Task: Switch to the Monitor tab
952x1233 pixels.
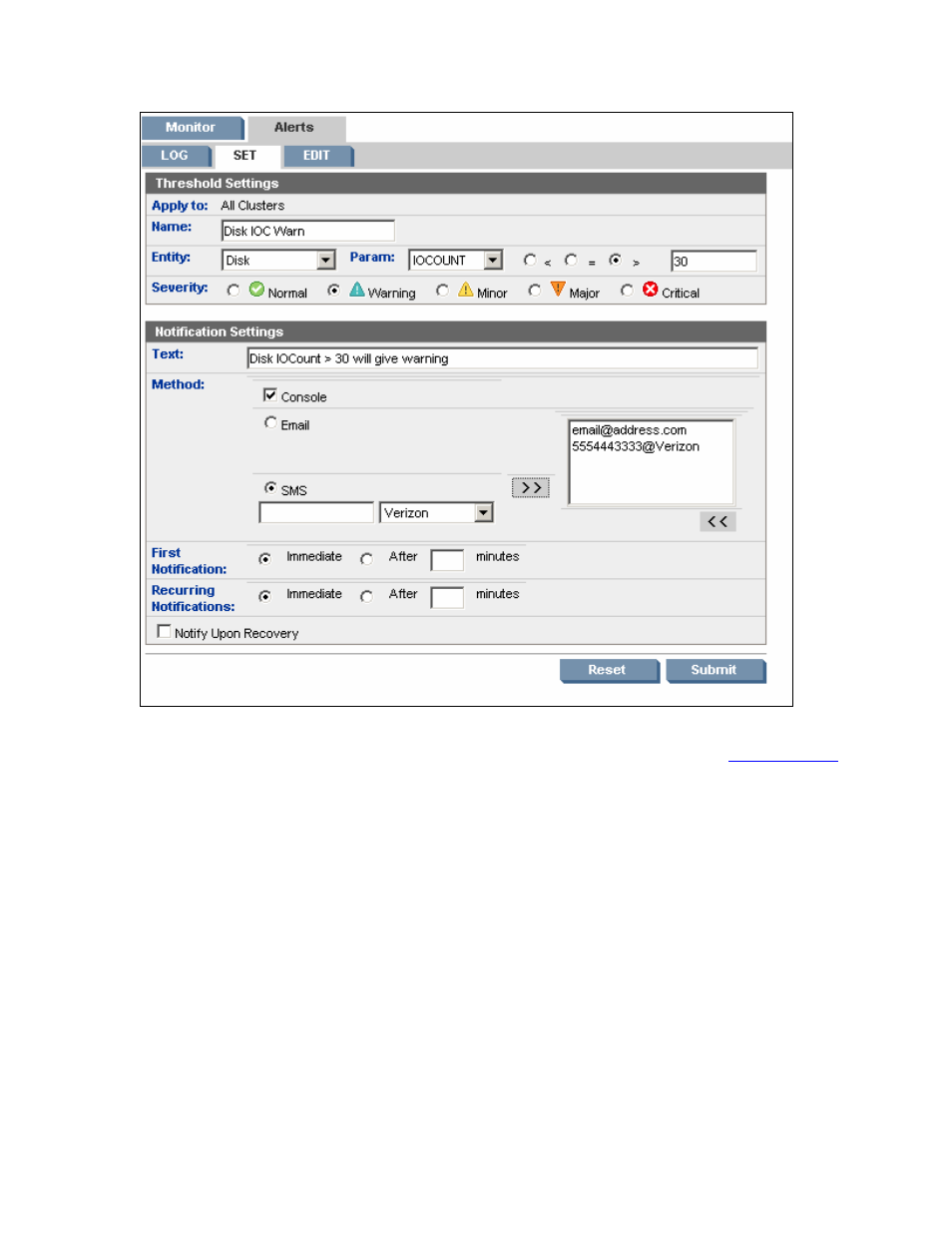Action: [192, 128]
